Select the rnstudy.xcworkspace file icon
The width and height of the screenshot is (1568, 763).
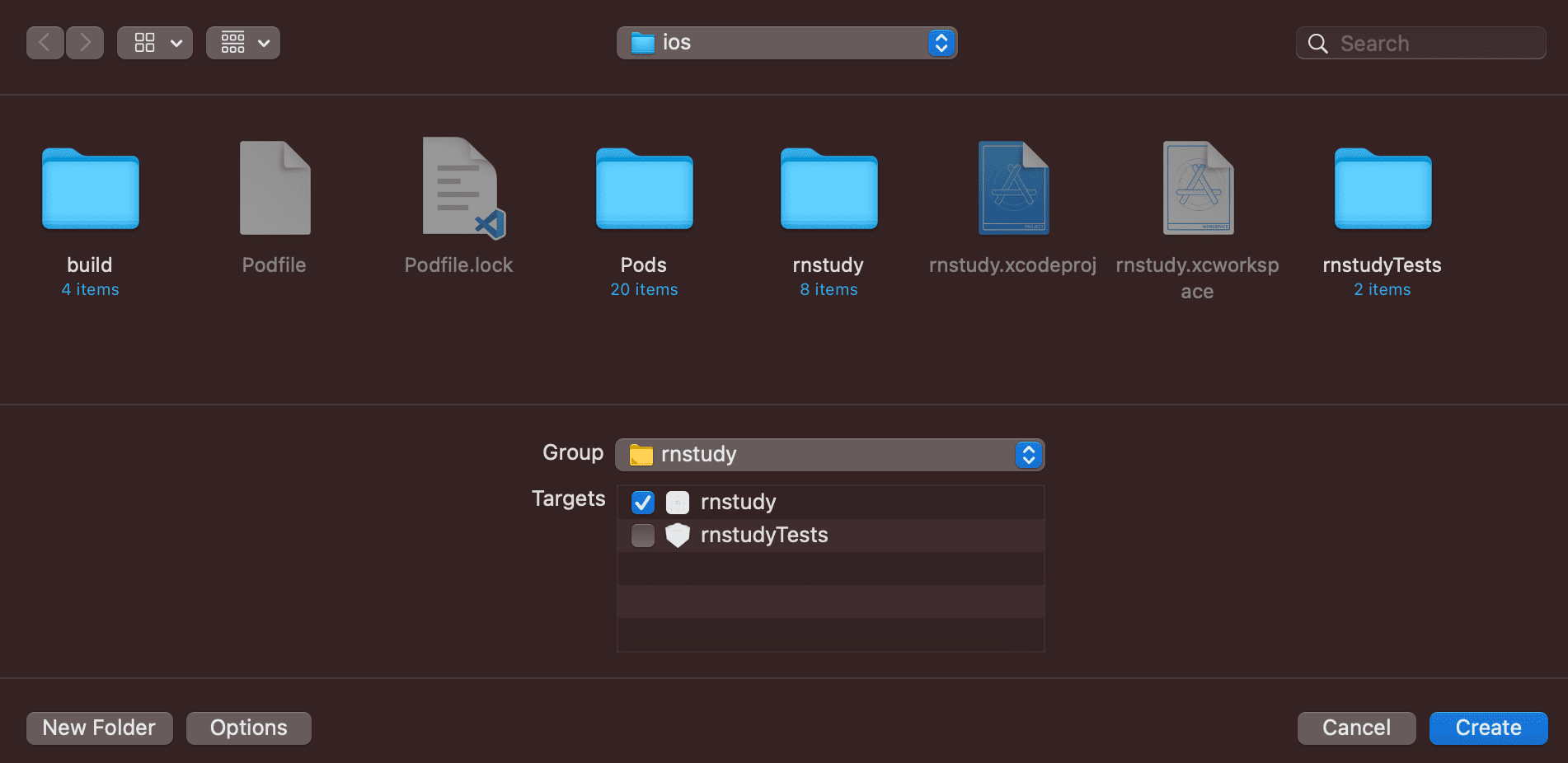pyautogui.click(x=1198, y=190)
